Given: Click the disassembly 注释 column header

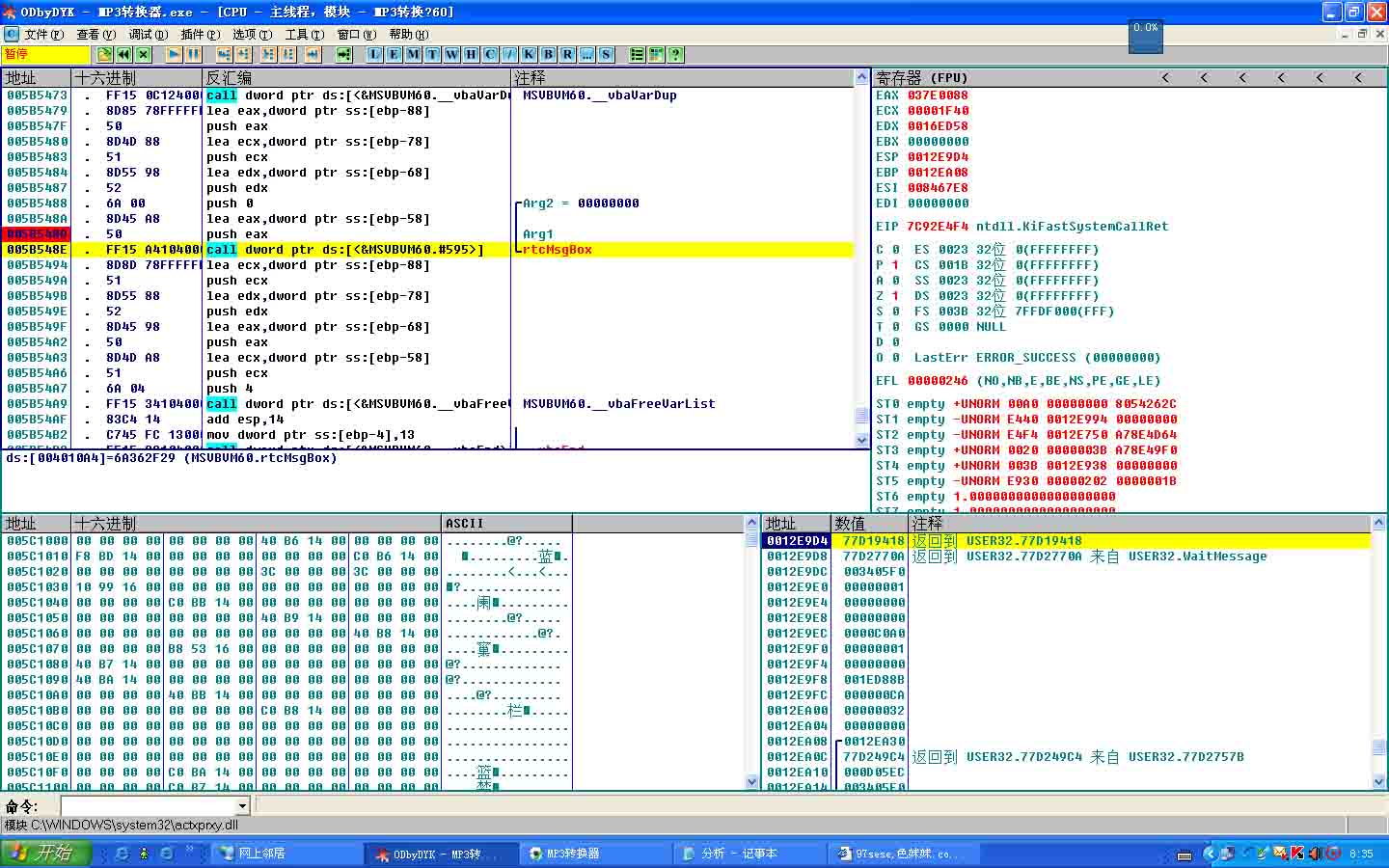Looking at the screenshot, I should [682, 77].
